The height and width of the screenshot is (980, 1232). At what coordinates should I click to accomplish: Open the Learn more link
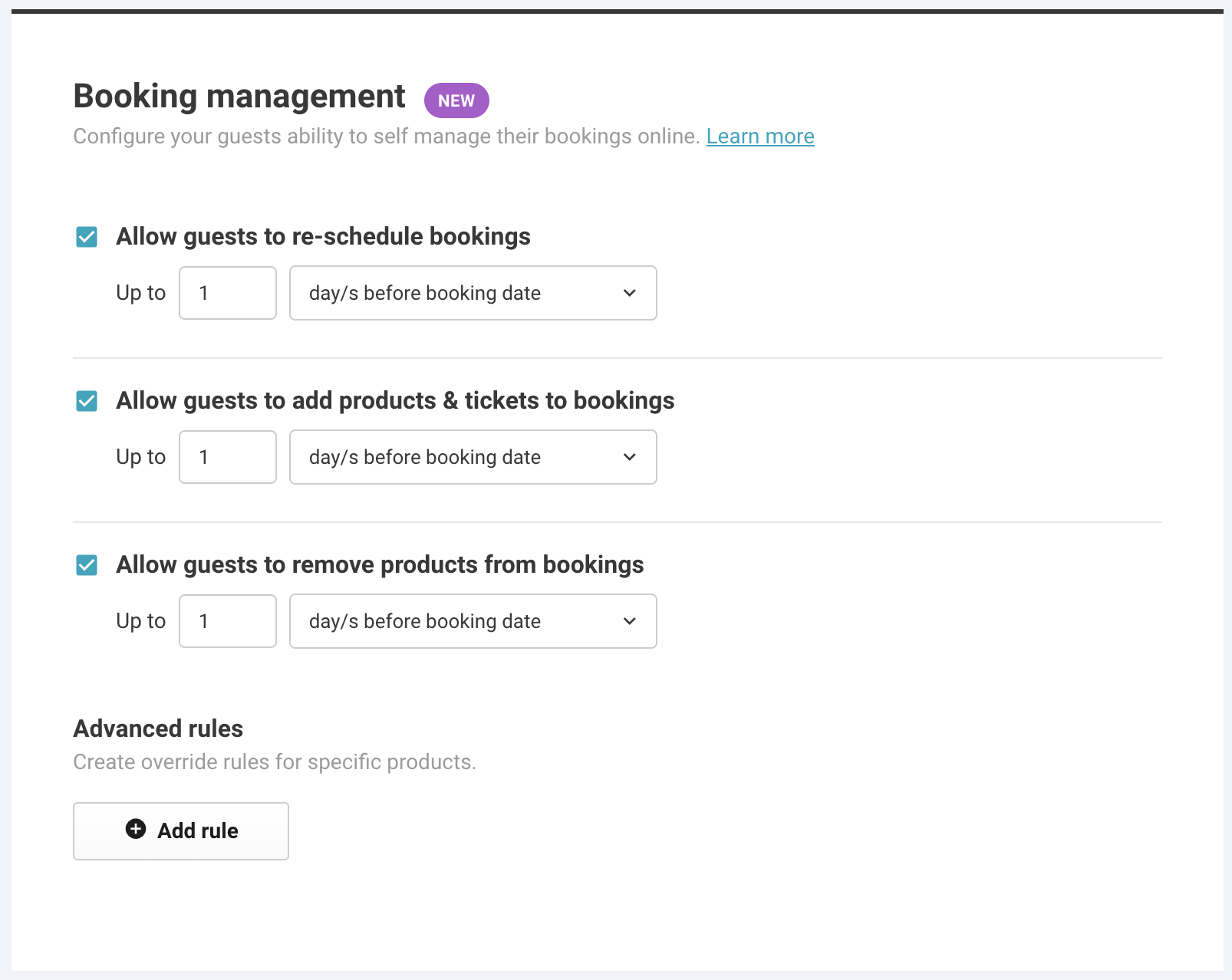pyautogui.click(x=759, y=136)
